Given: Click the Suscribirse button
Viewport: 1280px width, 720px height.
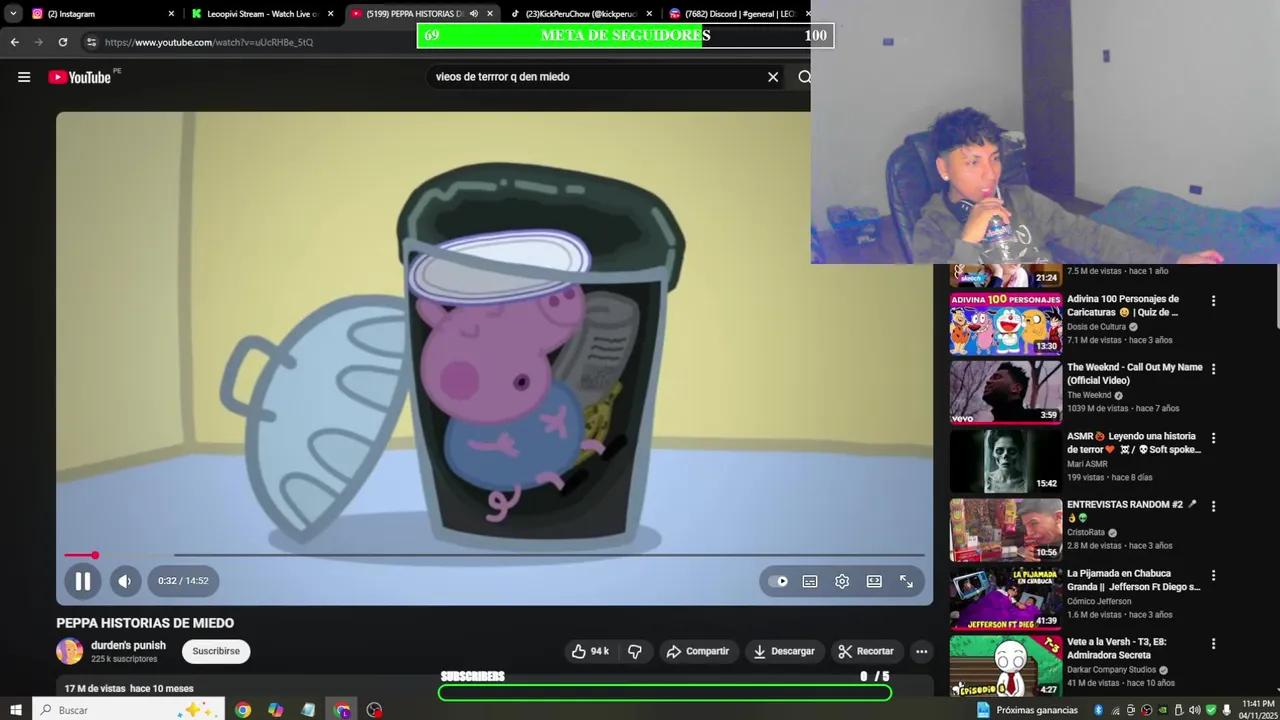Looking at the screenshot, I should pos(216,651).
